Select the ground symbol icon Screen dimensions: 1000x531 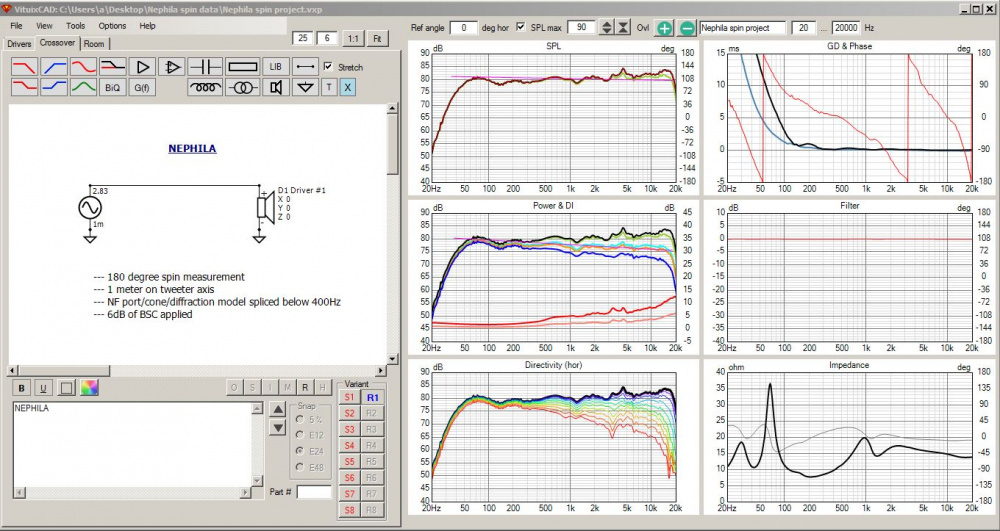pos(305,87)
